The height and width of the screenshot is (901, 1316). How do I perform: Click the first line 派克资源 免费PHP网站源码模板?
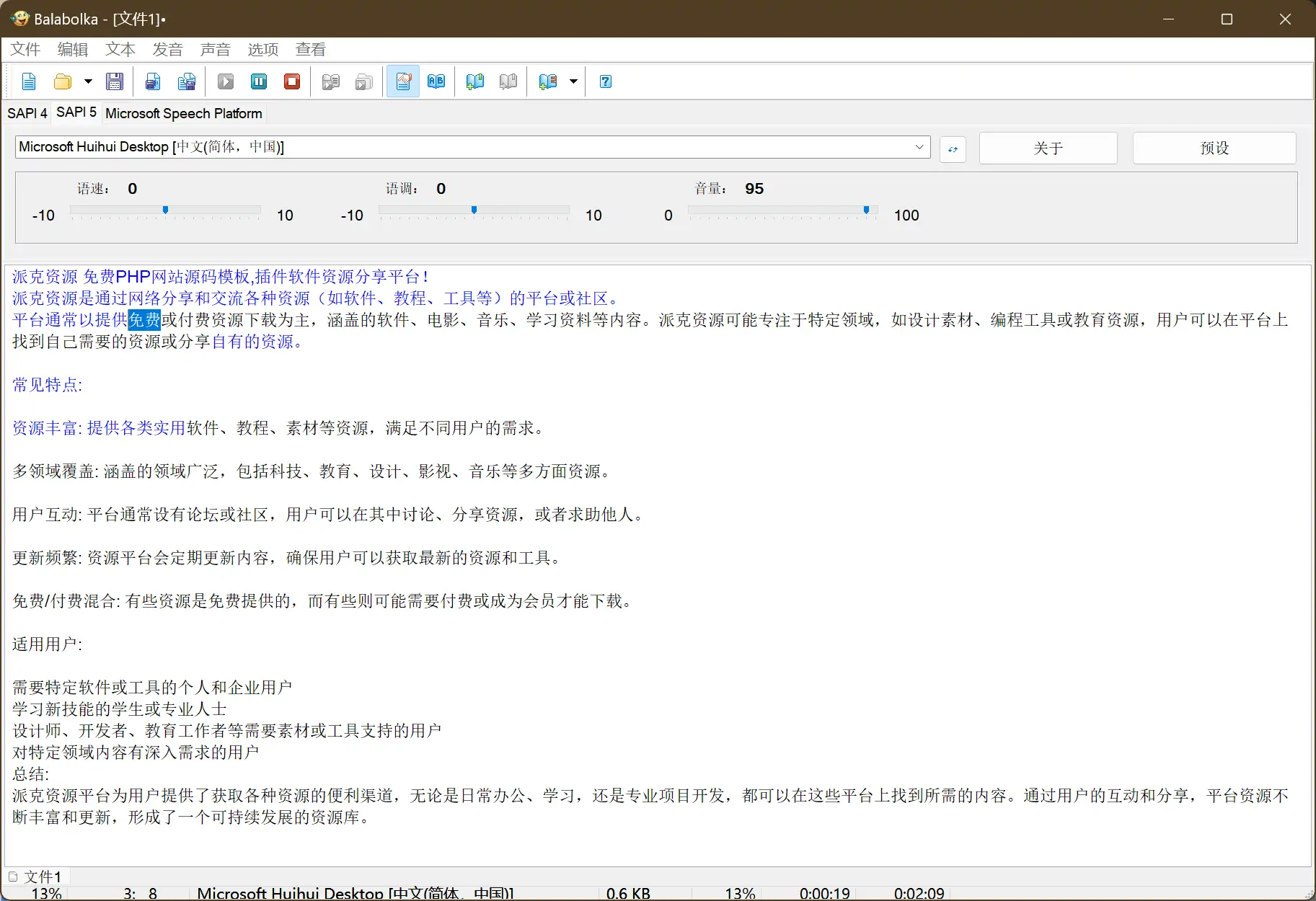[221, 277]
